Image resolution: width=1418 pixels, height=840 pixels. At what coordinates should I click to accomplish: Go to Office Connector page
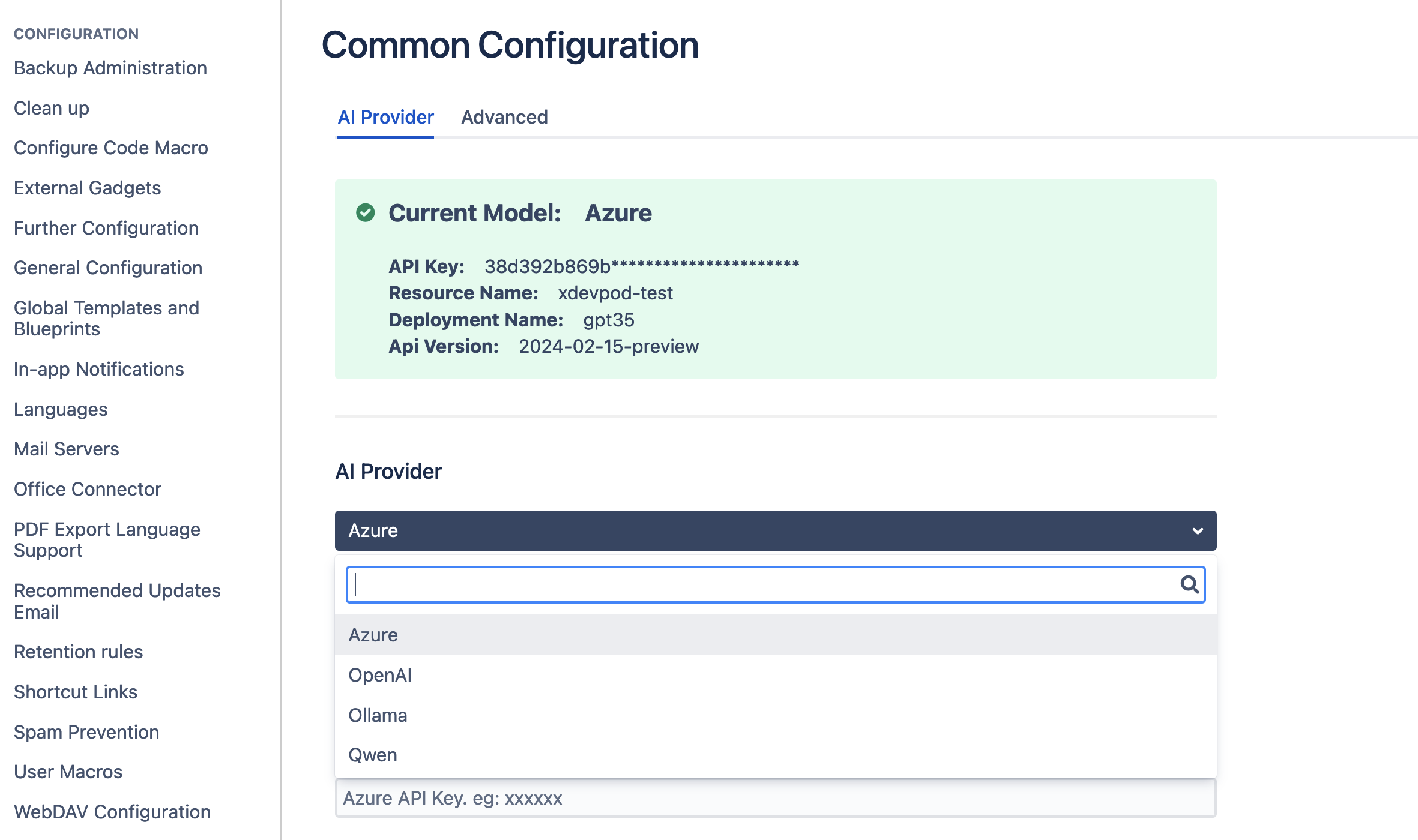pos(88,489)
